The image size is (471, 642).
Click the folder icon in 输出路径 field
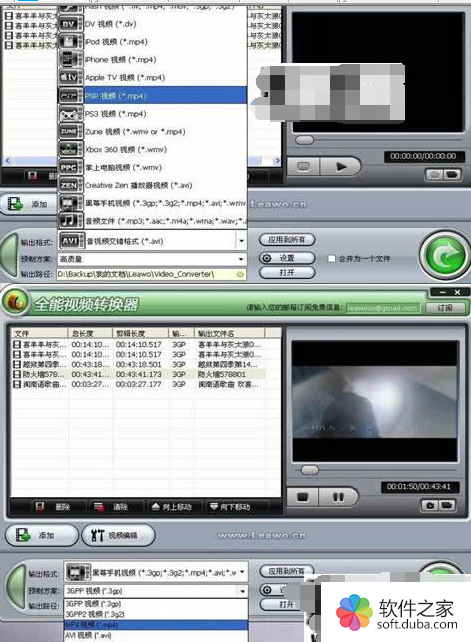pos(240,274)
